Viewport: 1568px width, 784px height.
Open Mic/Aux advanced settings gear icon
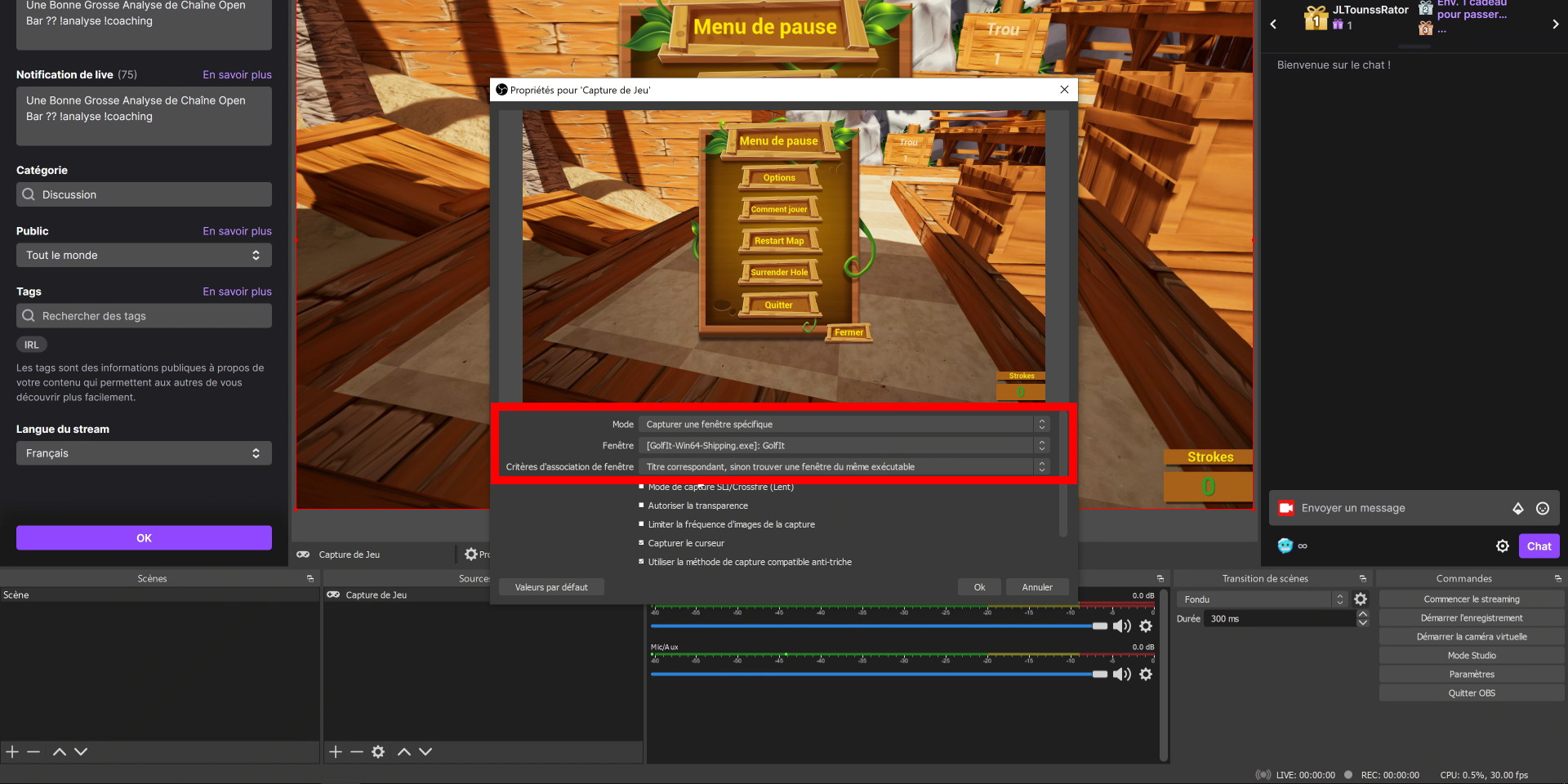1146,674
